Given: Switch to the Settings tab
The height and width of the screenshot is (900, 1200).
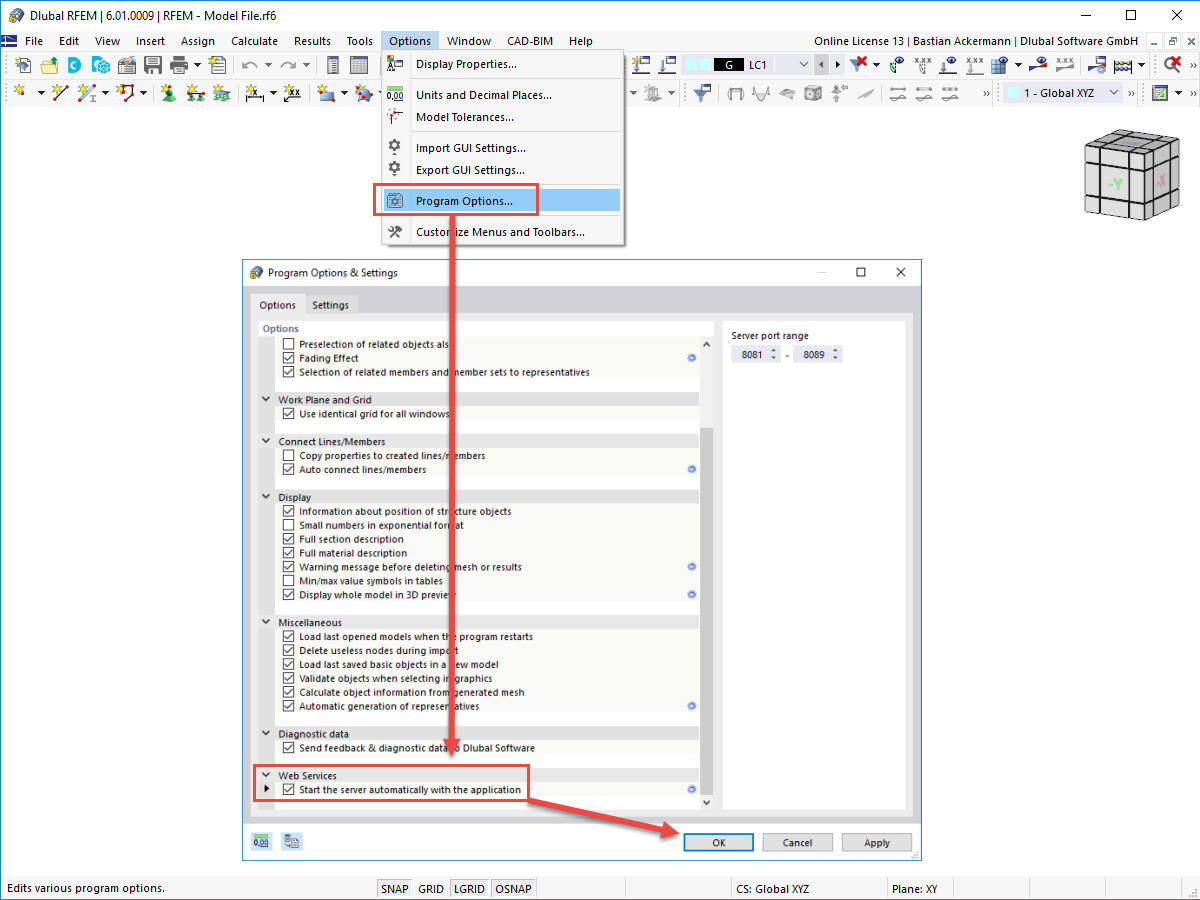Looking at the screenshot, I should coord(331,304).
